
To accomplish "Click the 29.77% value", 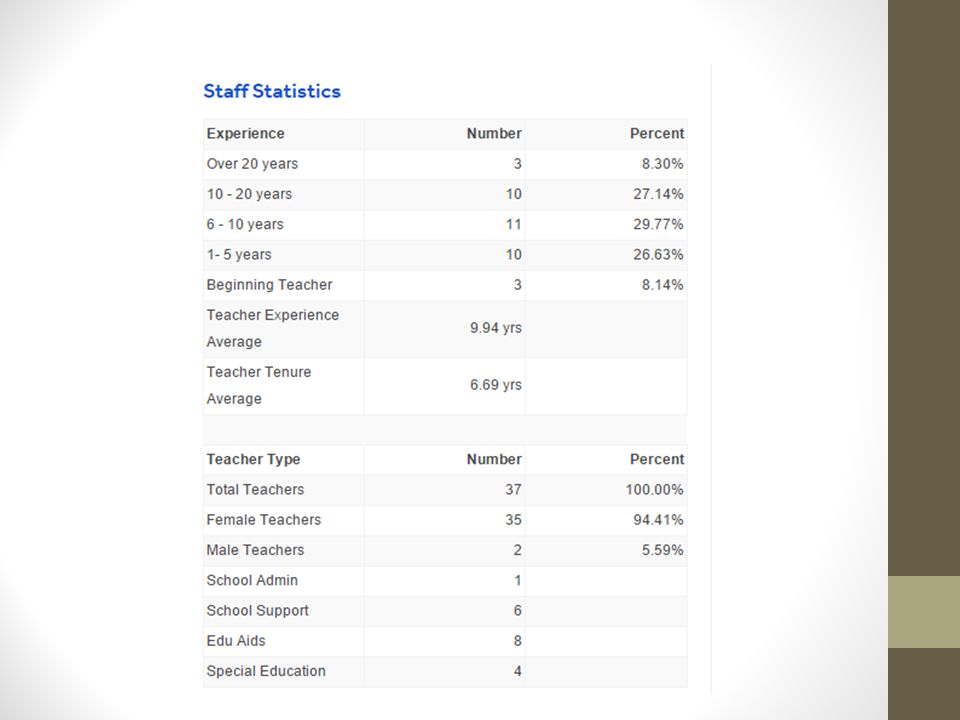I will point(658,224).
